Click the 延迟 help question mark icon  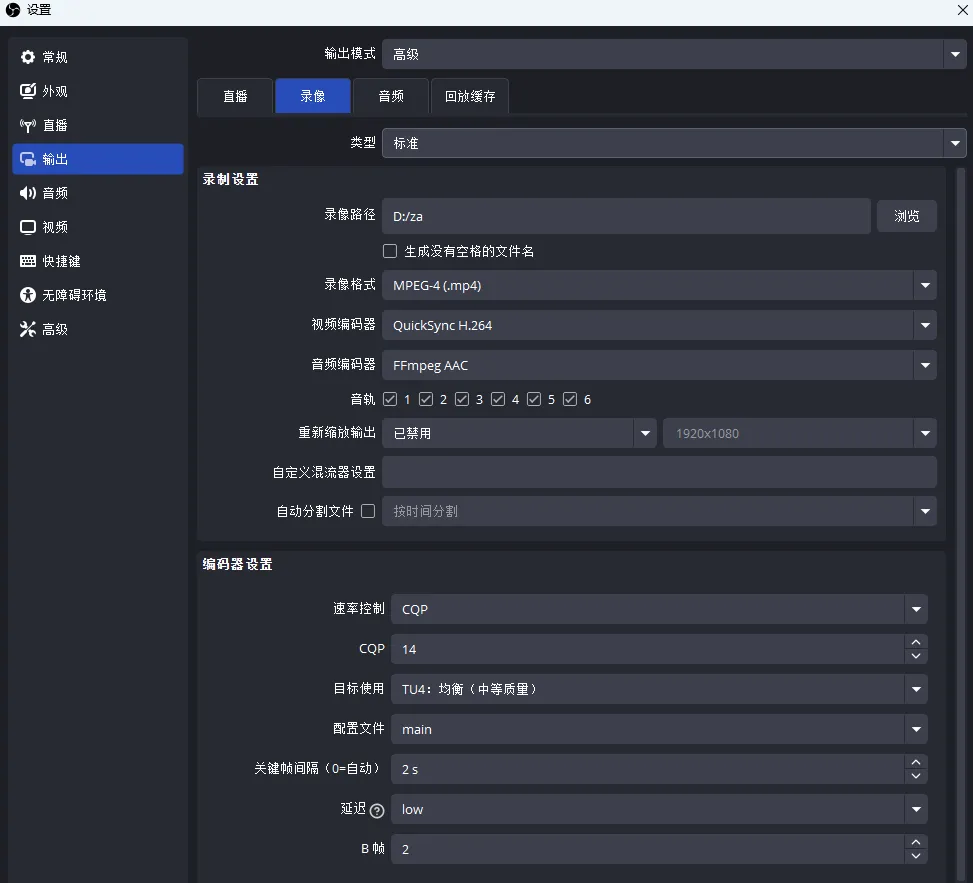tap(377, 811)
